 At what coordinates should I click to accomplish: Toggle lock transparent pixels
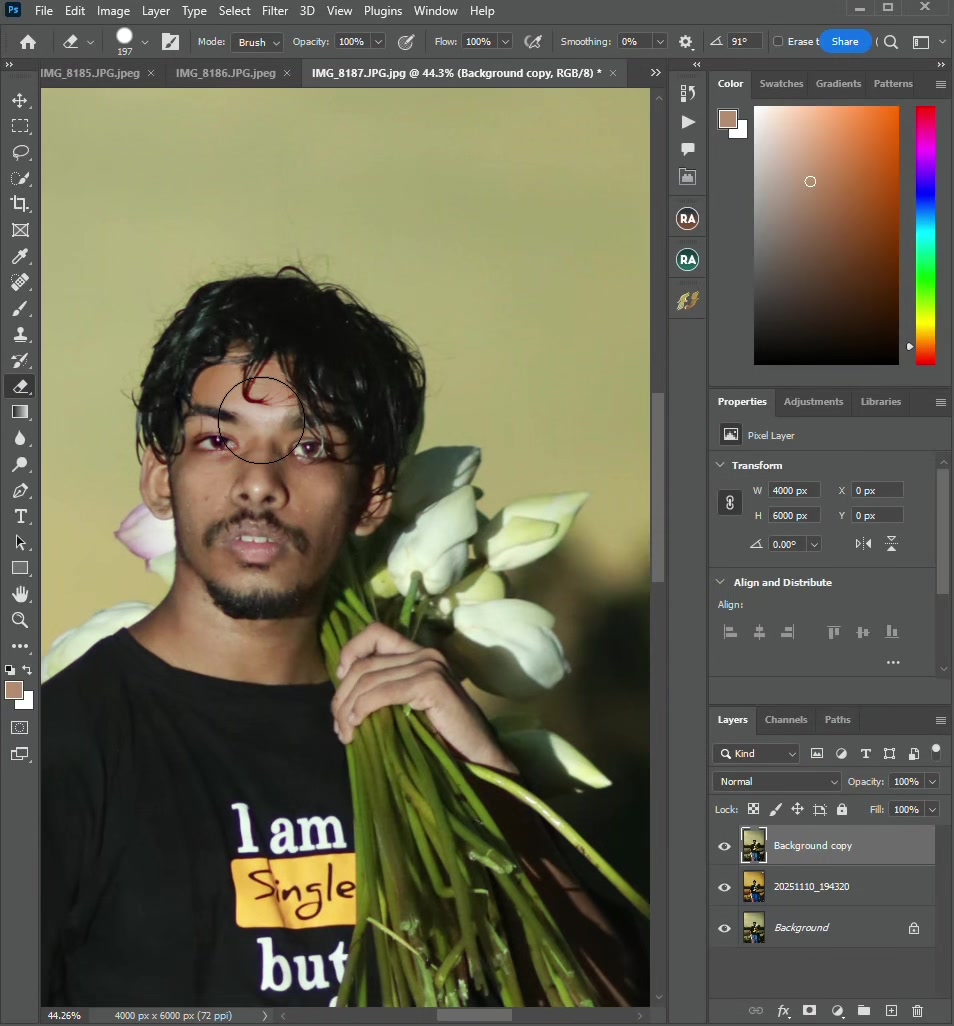(x=754, y=809)
